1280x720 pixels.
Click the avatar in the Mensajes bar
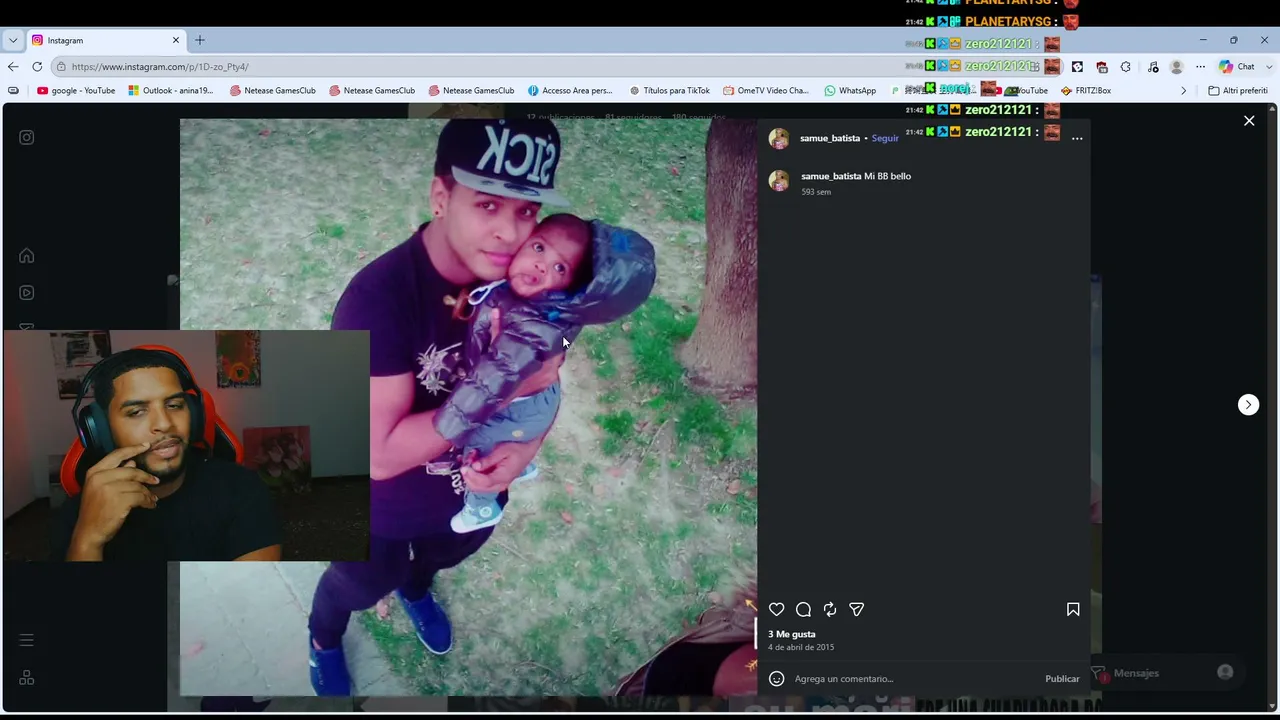1225,672
